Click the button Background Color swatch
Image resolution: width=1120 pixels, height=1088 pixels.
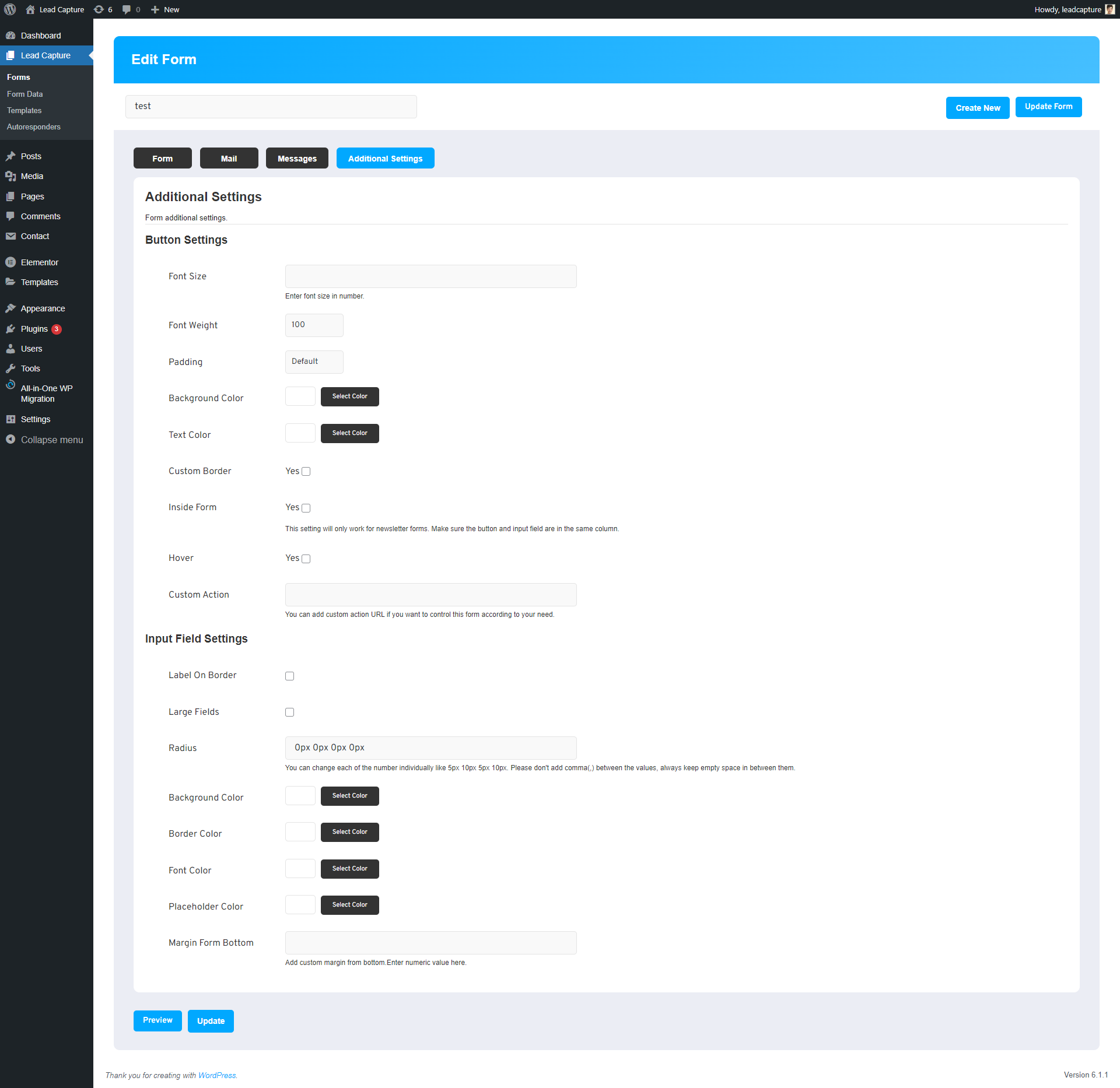300,396
